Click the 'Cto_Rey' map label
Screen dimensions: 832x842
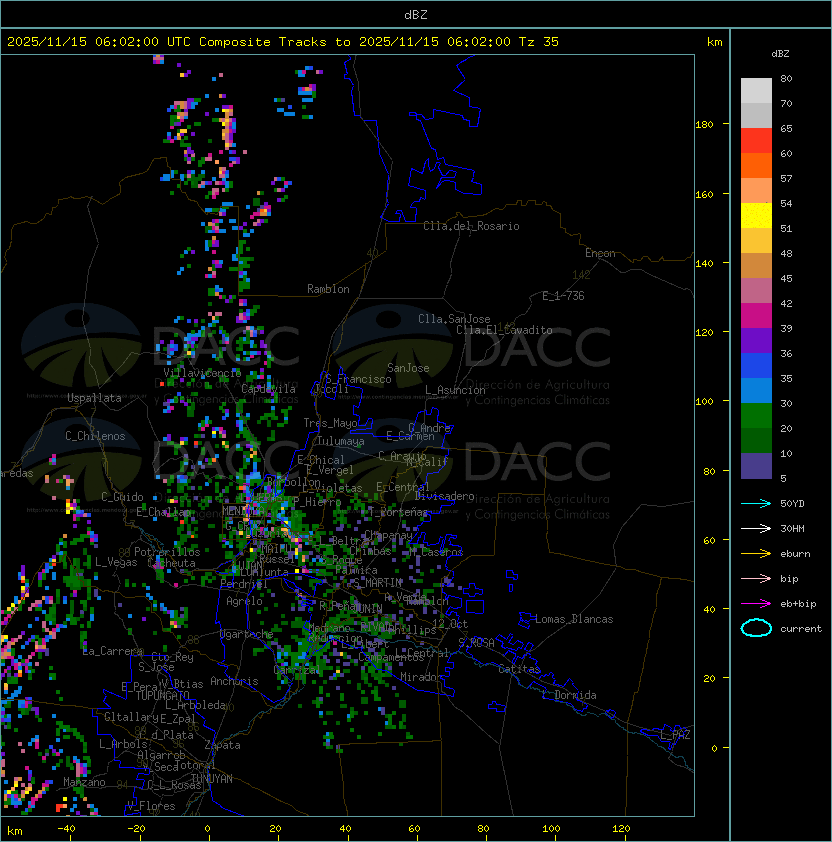(172, 657)
